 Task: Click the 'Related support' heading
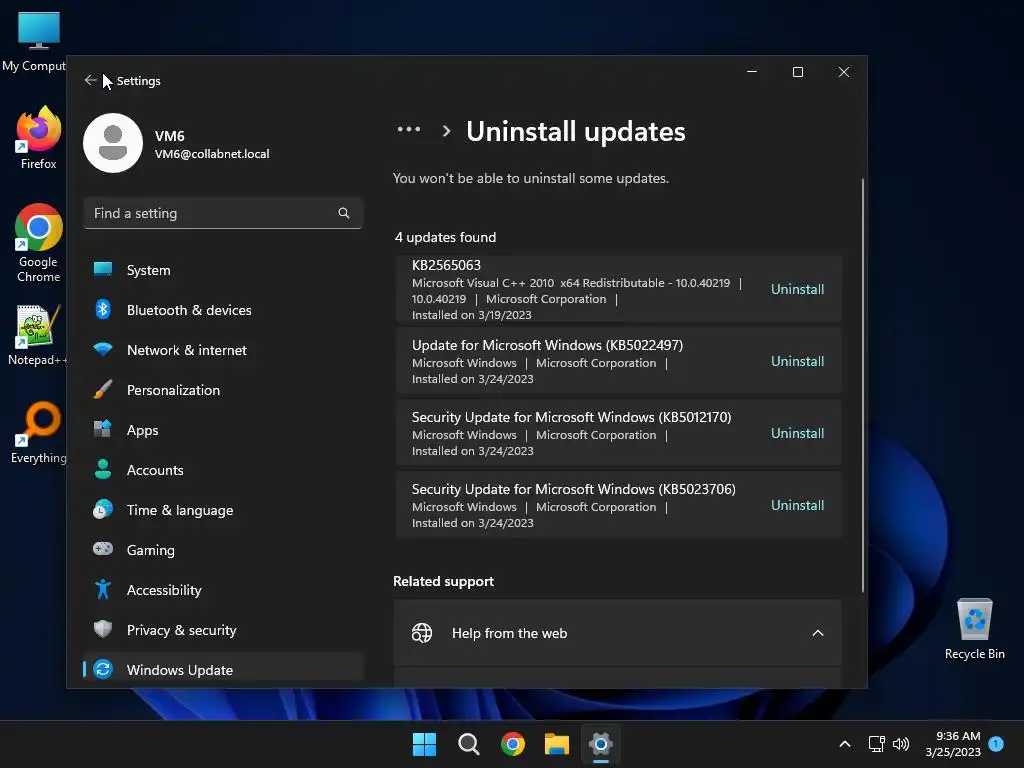[443, 581]
